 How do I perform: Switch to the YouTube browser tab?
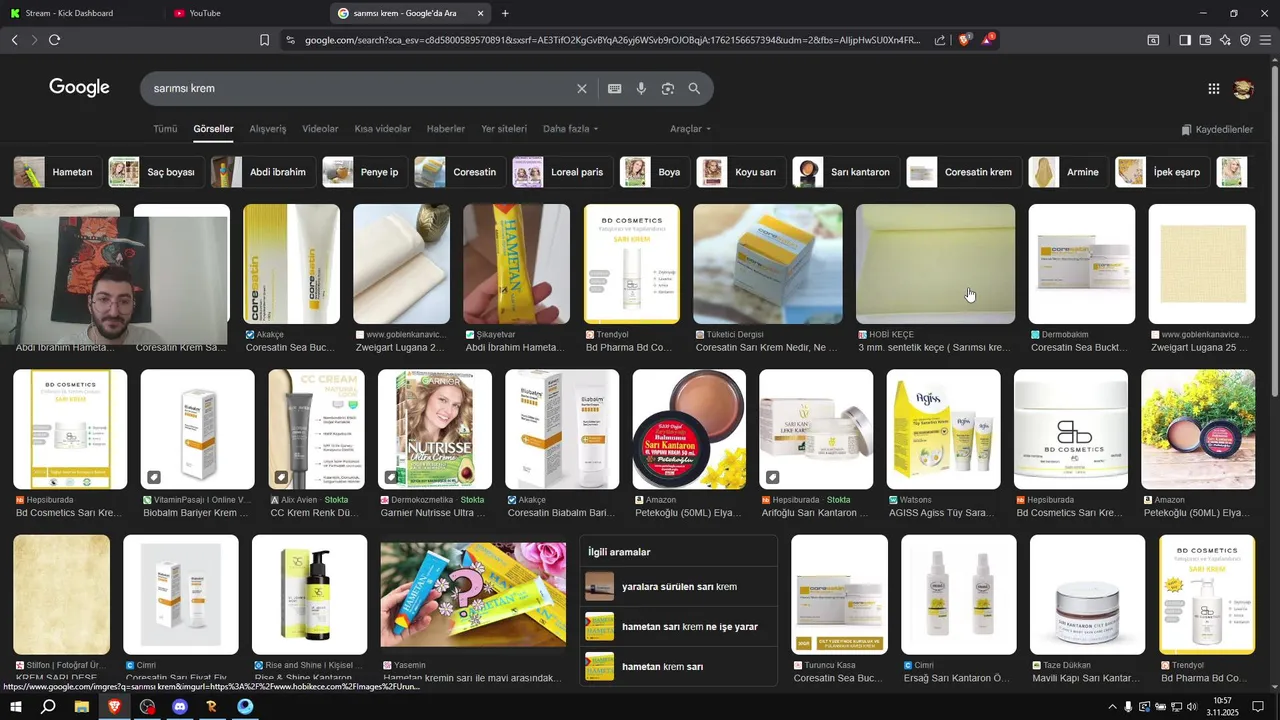point(245,13)
